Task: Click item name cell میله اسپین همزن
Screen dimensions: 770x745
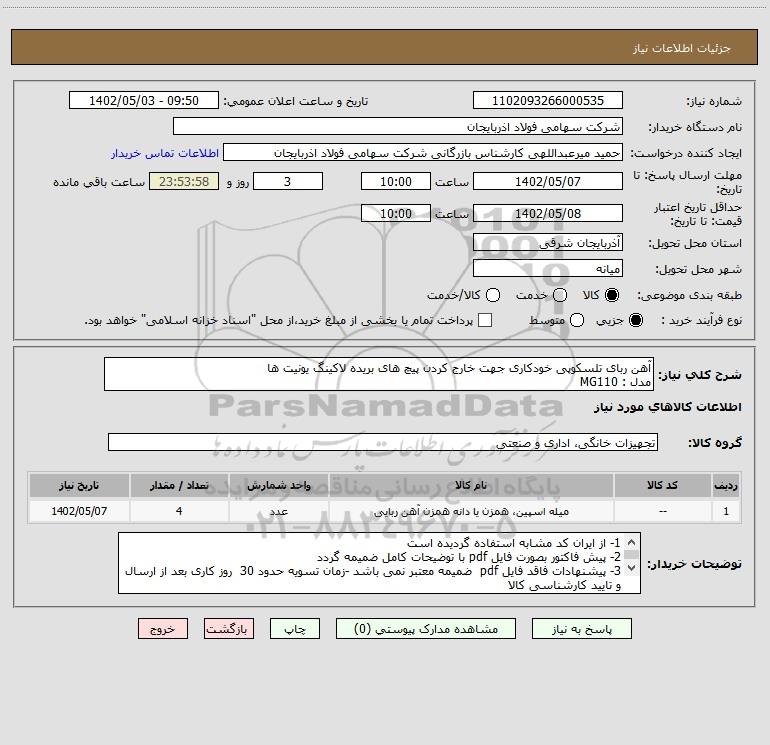Action: coord(471,511)
